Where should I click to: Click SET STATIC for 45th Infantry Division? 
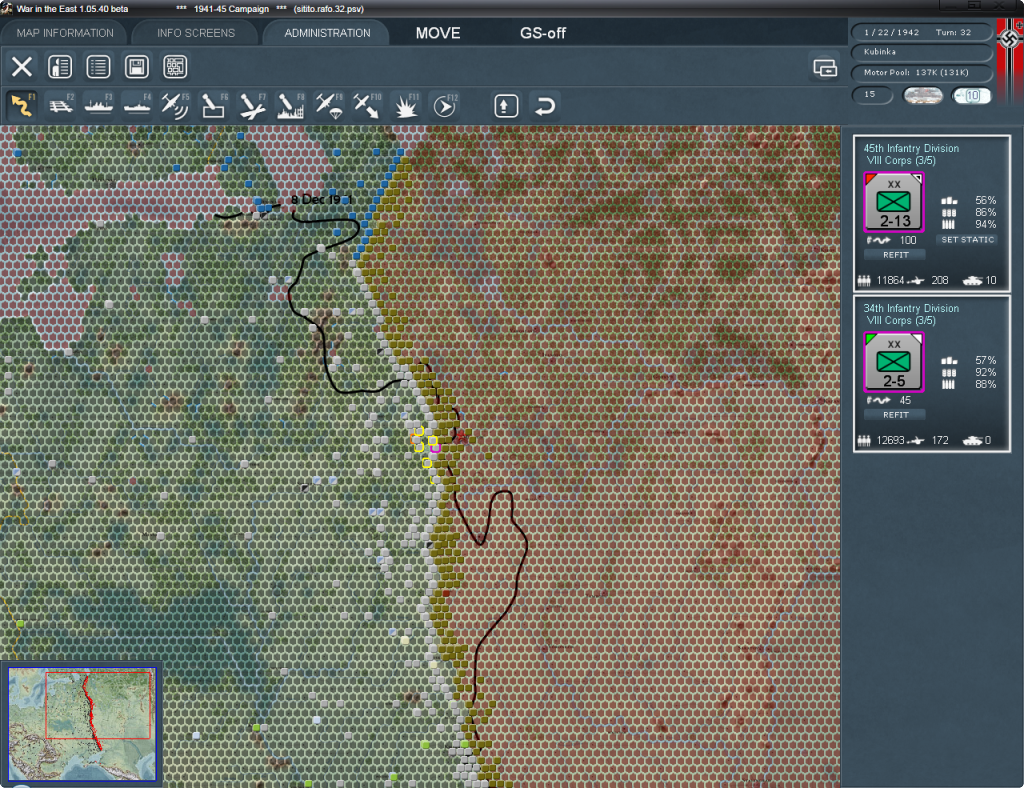click(x=968, y=240)
